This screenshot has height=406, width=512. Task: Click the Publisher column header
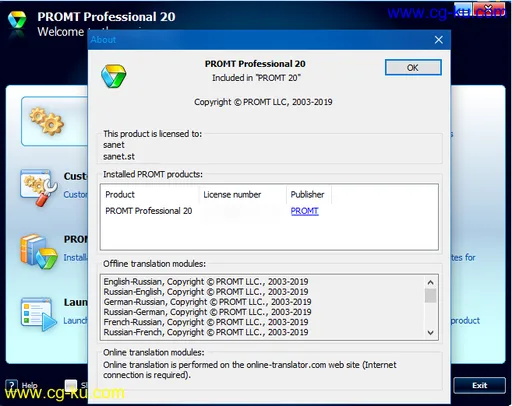tap(309, 195)
